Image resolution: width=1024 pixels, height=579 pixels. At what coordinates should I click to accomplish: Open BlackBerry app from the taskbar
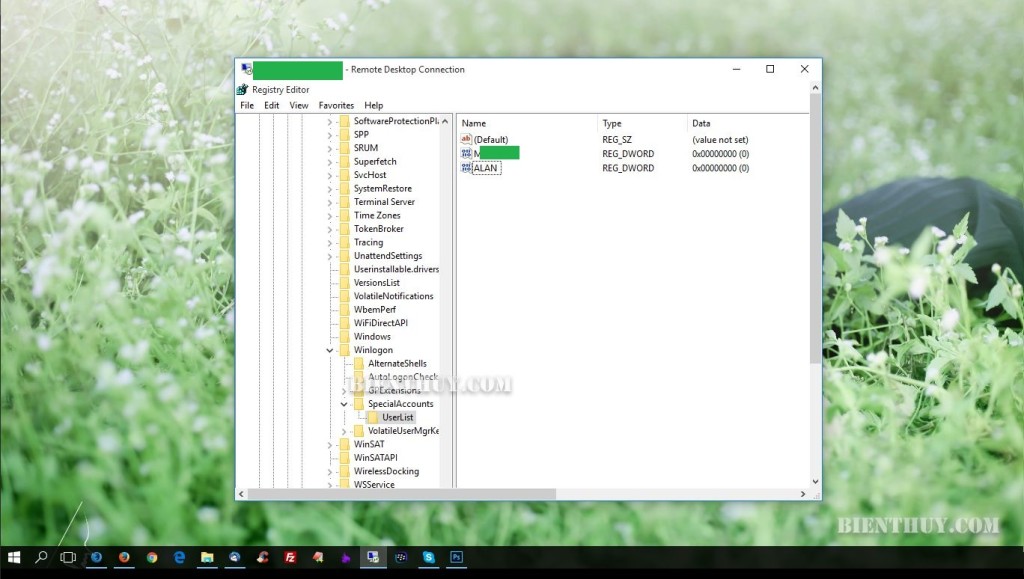point(401,557)
